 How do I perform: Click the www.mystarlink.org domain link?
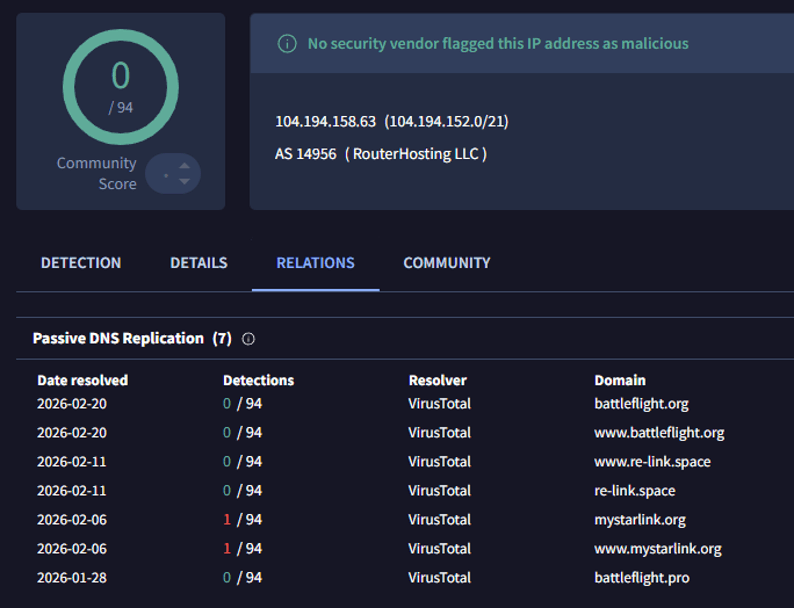(x=657, y=549)
